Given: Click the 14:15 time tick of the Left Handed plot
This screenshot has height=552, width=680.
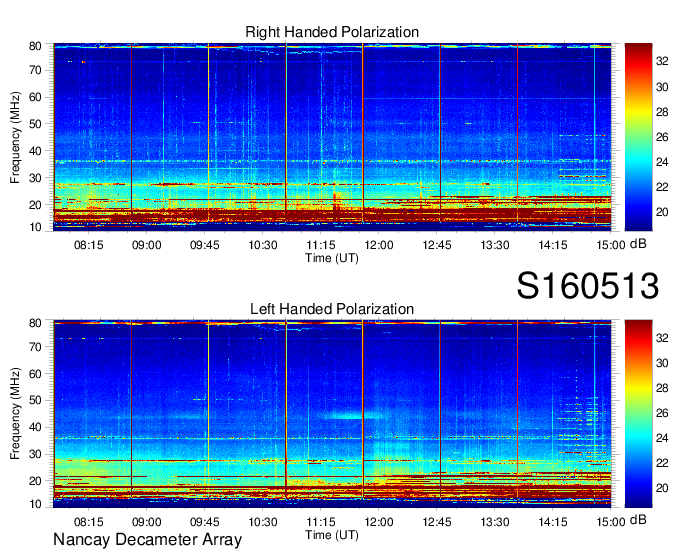Looking at the screenshot, I should point(553,522).
